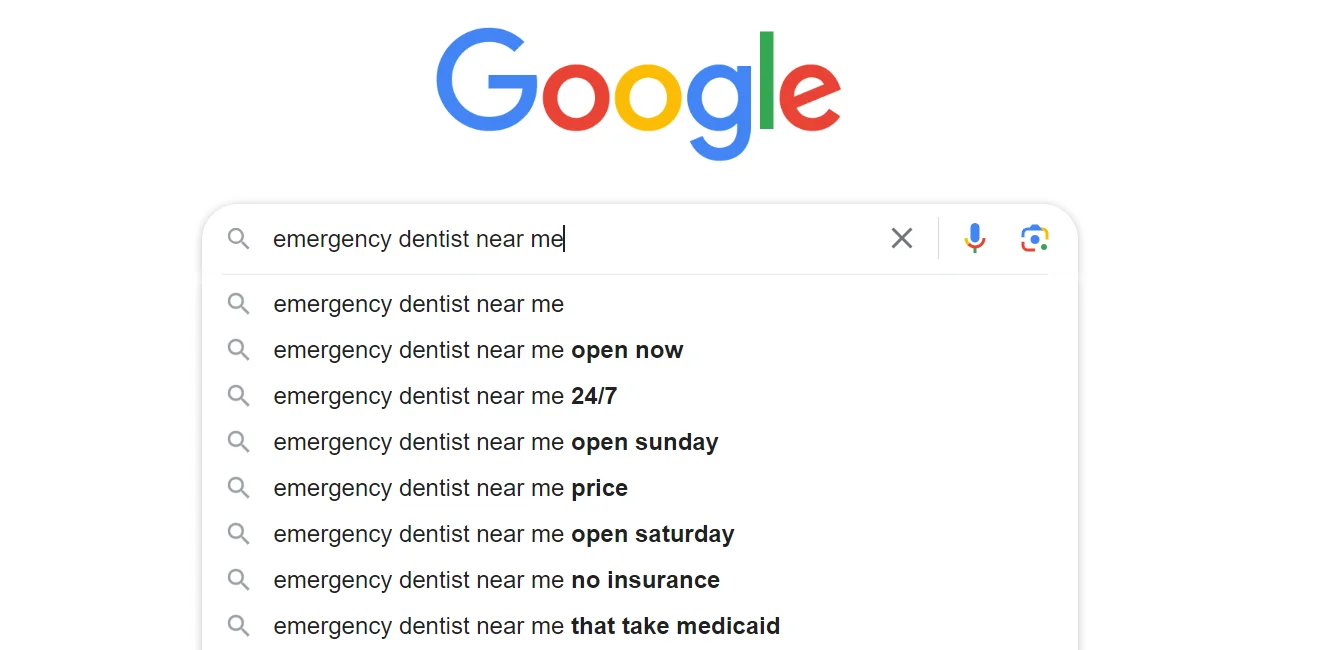Click the search icon beside 'open now' suggestion
Screen dimensions: 1329x650
pos(238,350)
